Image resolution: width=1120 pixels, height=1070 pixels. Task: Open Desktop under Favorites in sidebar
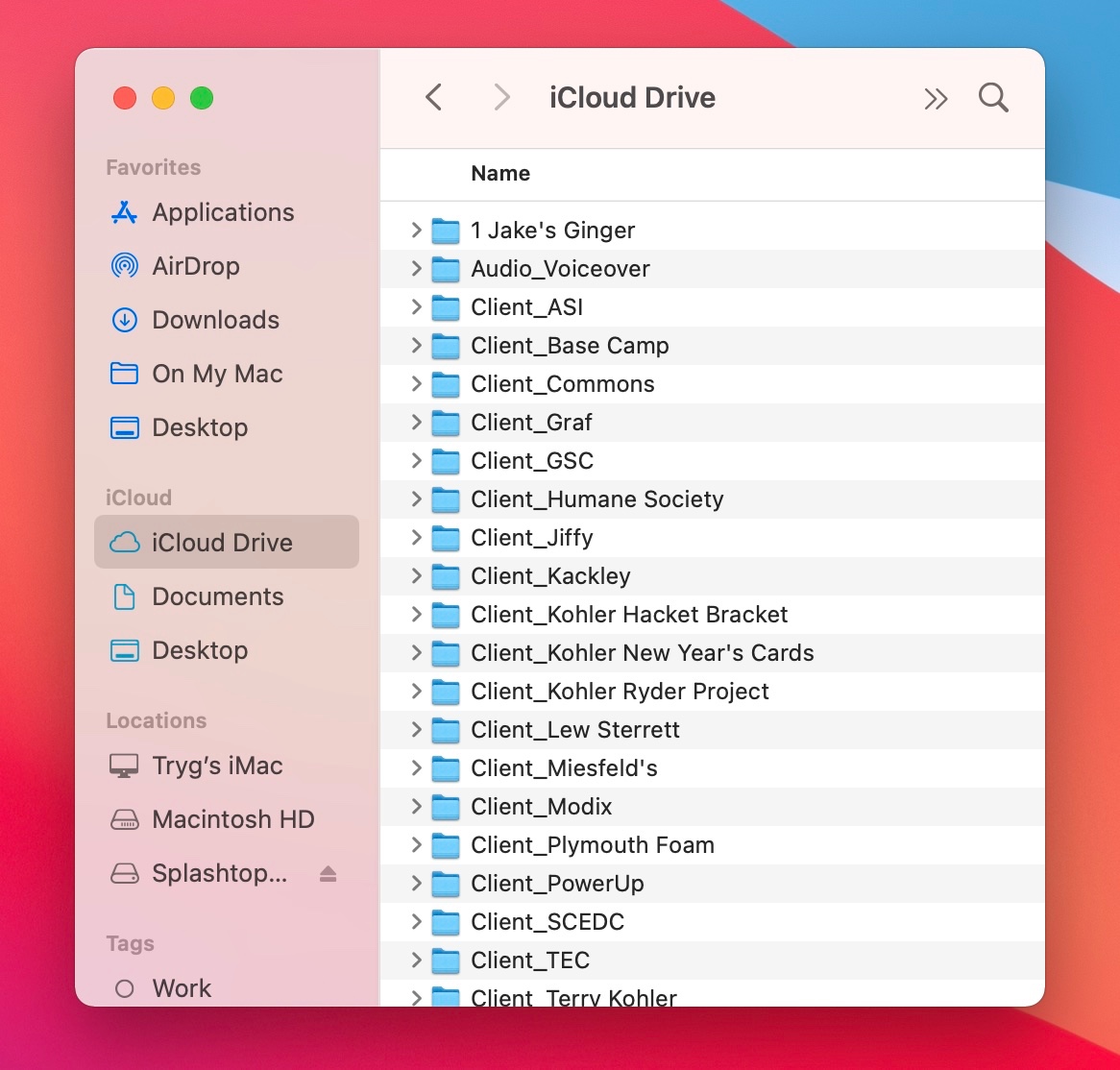coord(227,427)
